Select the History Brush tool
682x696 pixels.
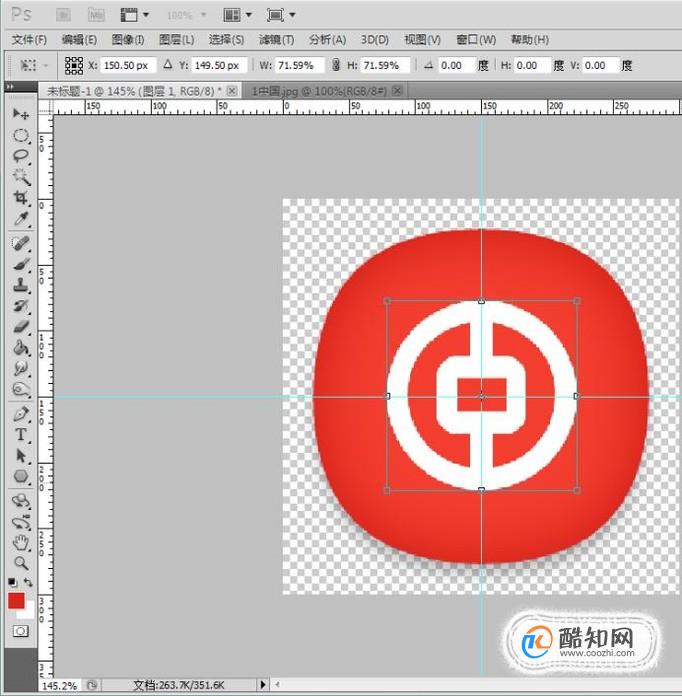[x=20, y=306]
